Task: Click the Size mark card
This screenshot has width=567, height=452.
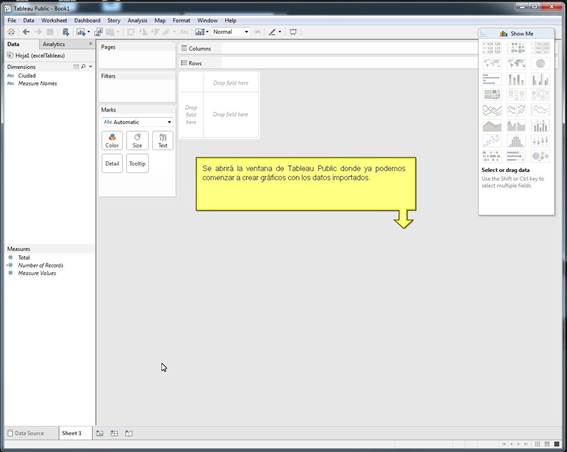Action: click(137, 141)
